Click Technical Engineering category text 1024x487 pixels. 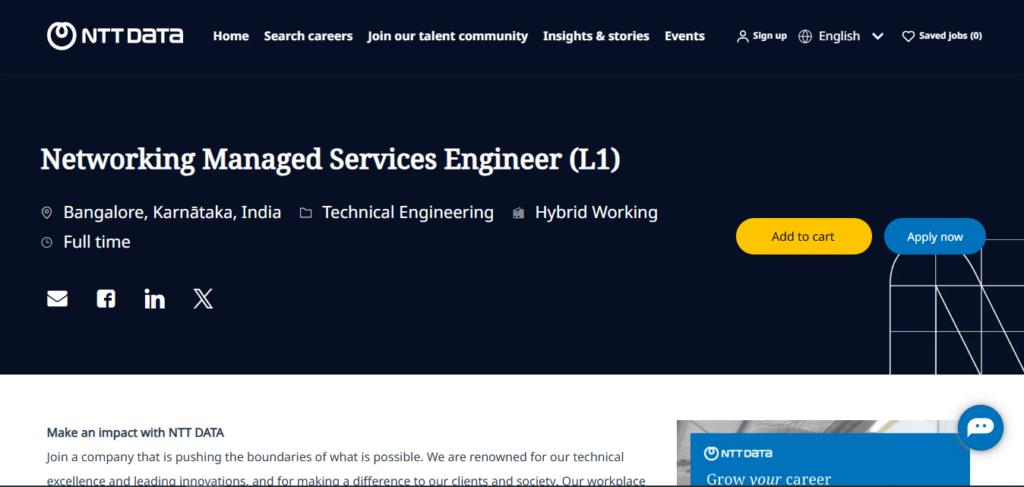coord(408,212)
